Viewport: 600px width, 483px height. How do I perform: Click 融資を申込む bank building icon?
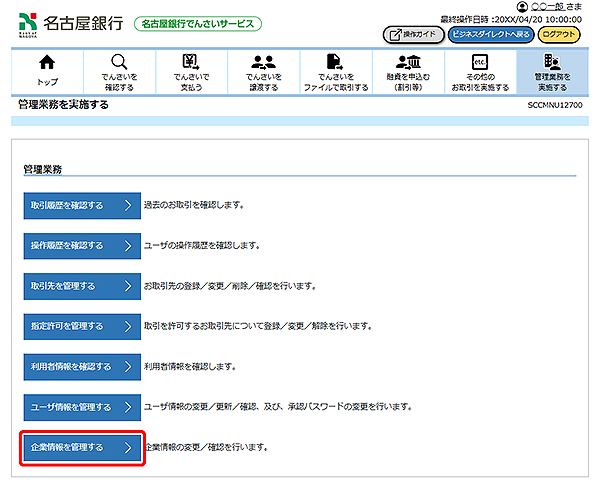pos(407,64)
